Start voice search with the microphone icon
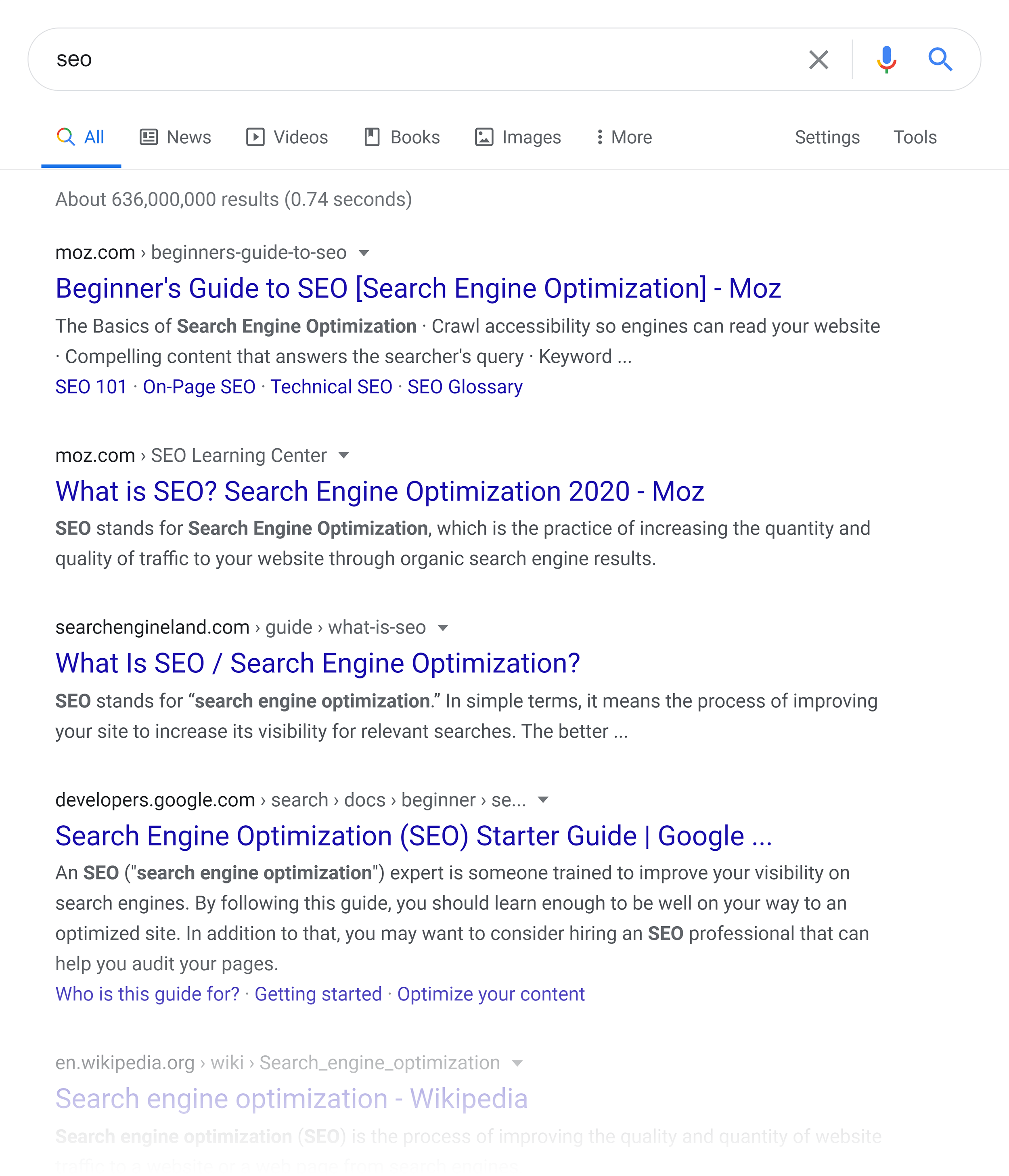Image resolution: width=1009 pixels, height=1176 pixels. (886, 59)
